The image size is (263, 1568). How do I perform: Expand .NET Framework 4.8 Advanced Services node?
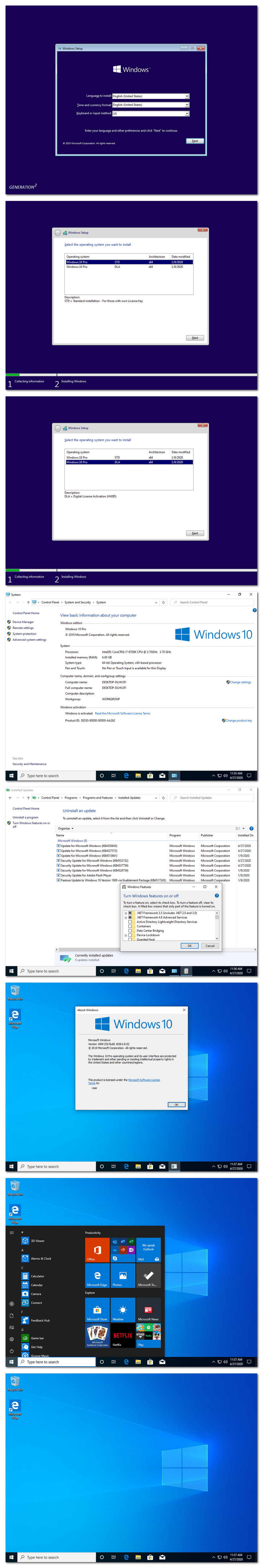126,917
